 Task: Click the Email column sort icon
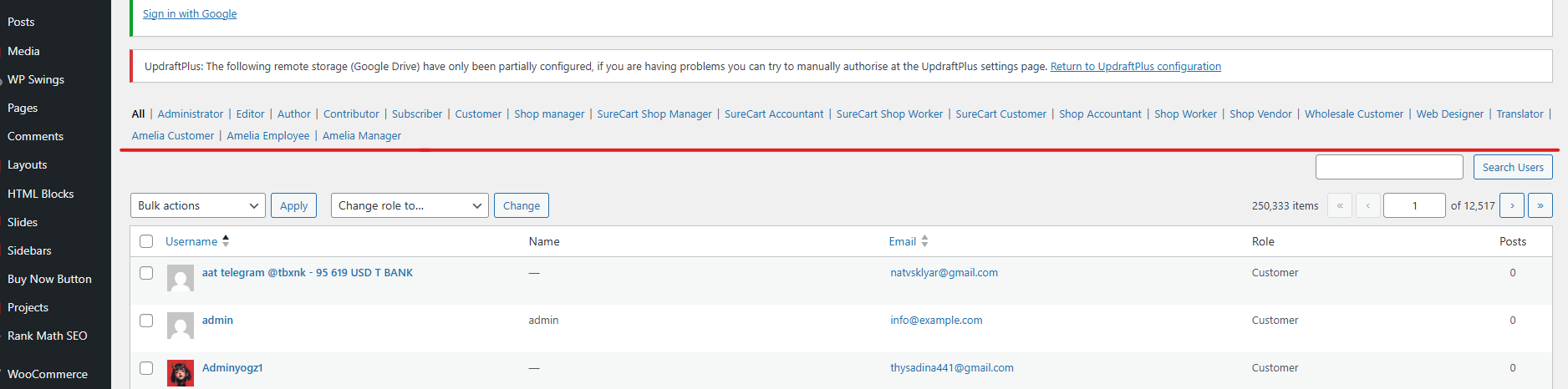(x=924, y=241)
